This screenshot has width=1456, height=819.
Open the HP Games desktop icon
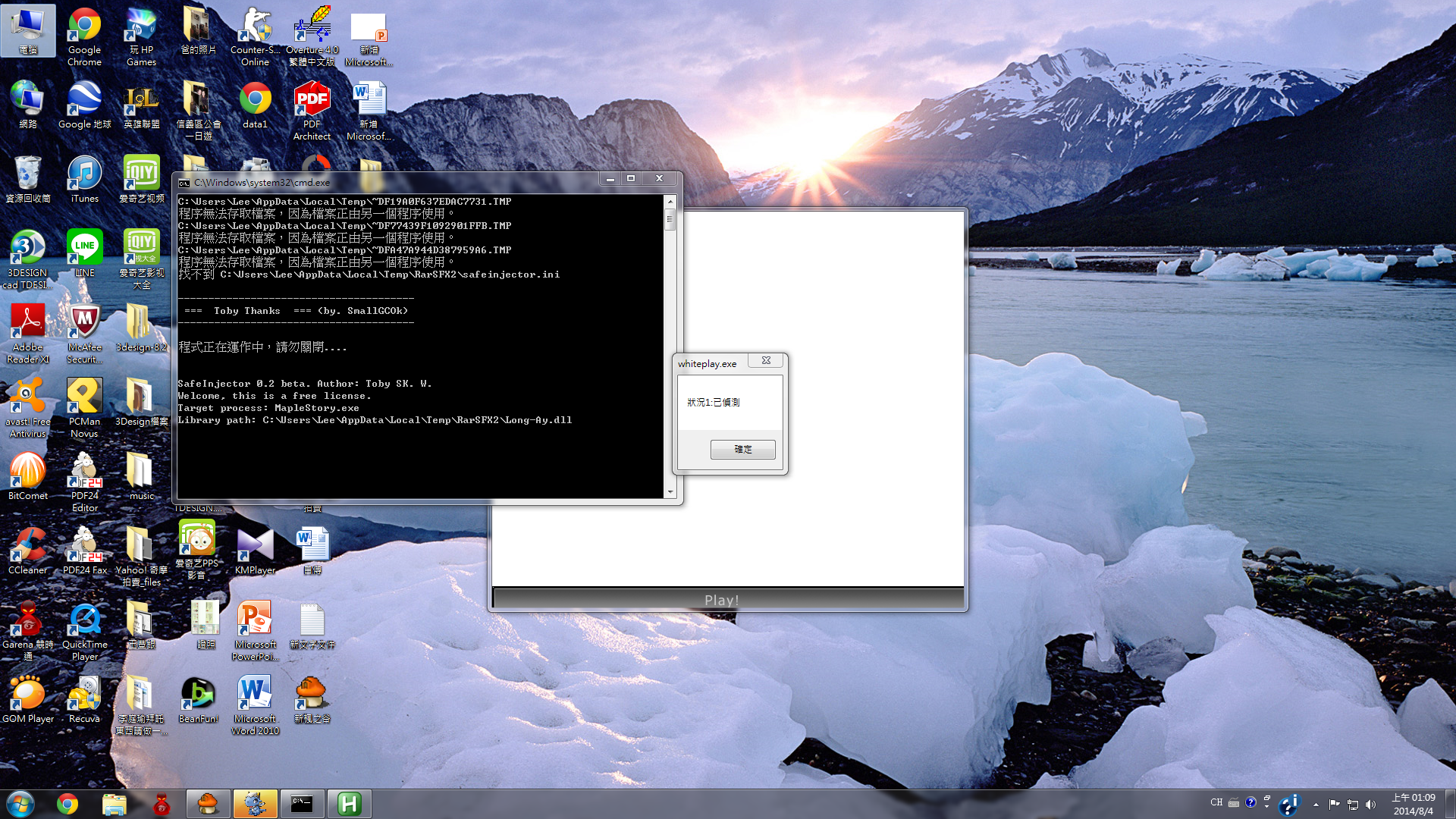coord(141,36)
